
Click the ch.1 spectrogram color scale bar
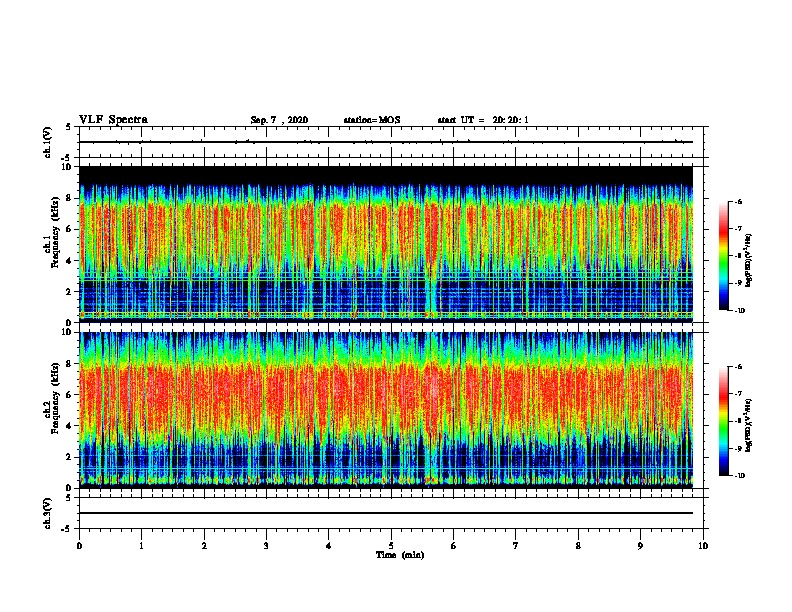click(x=723, y=256)
